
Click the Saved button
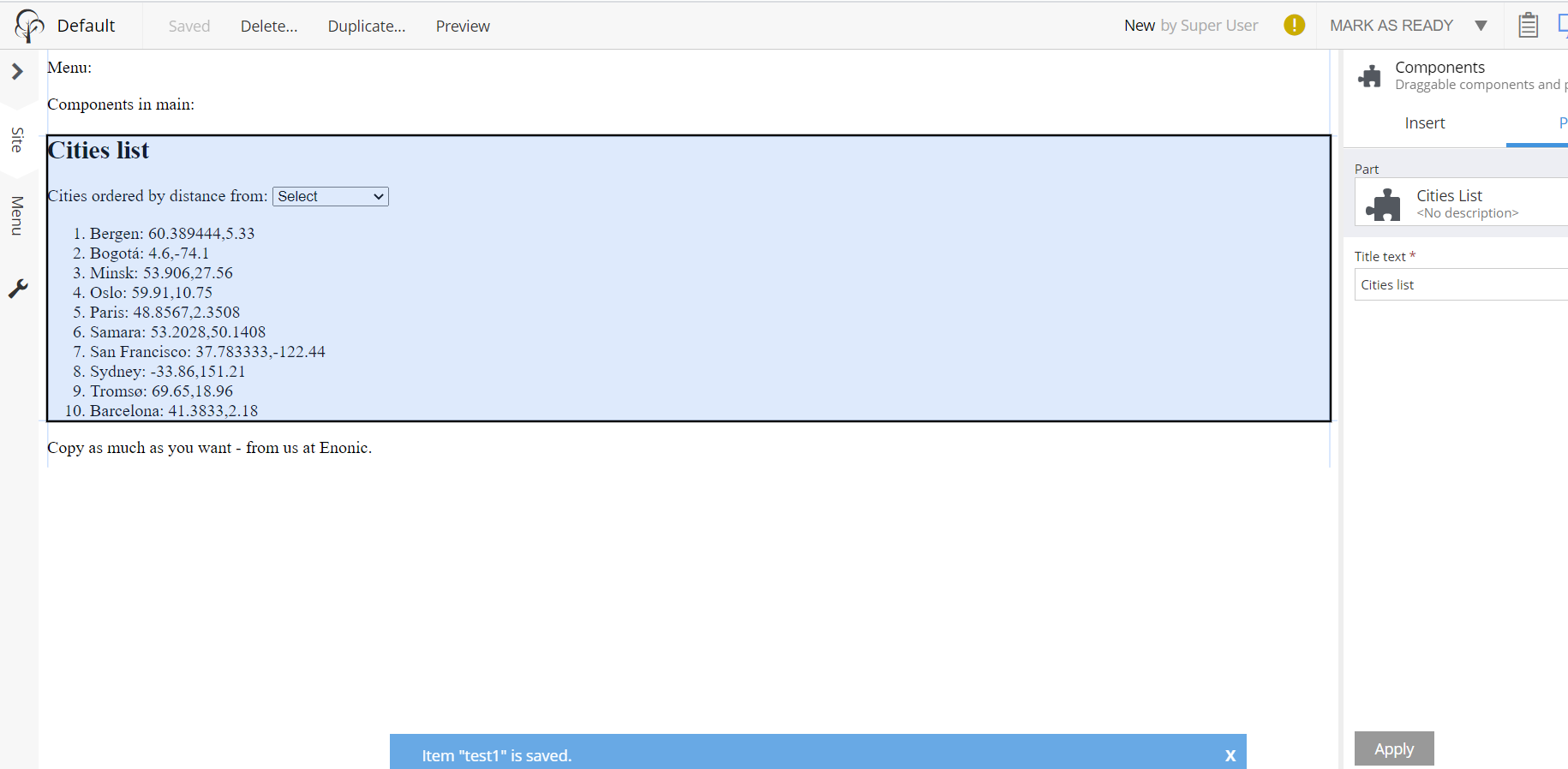(189, 27)
